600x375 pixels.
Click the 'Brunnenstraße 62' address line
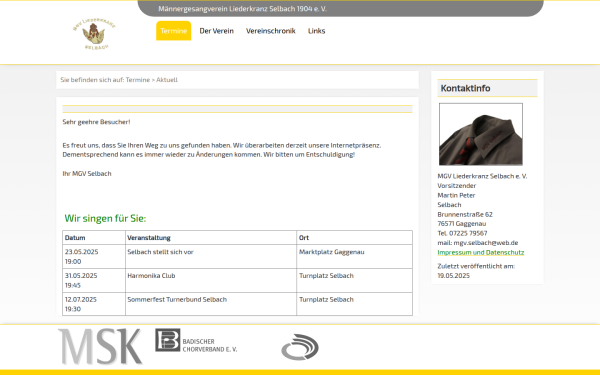point(465,214)
